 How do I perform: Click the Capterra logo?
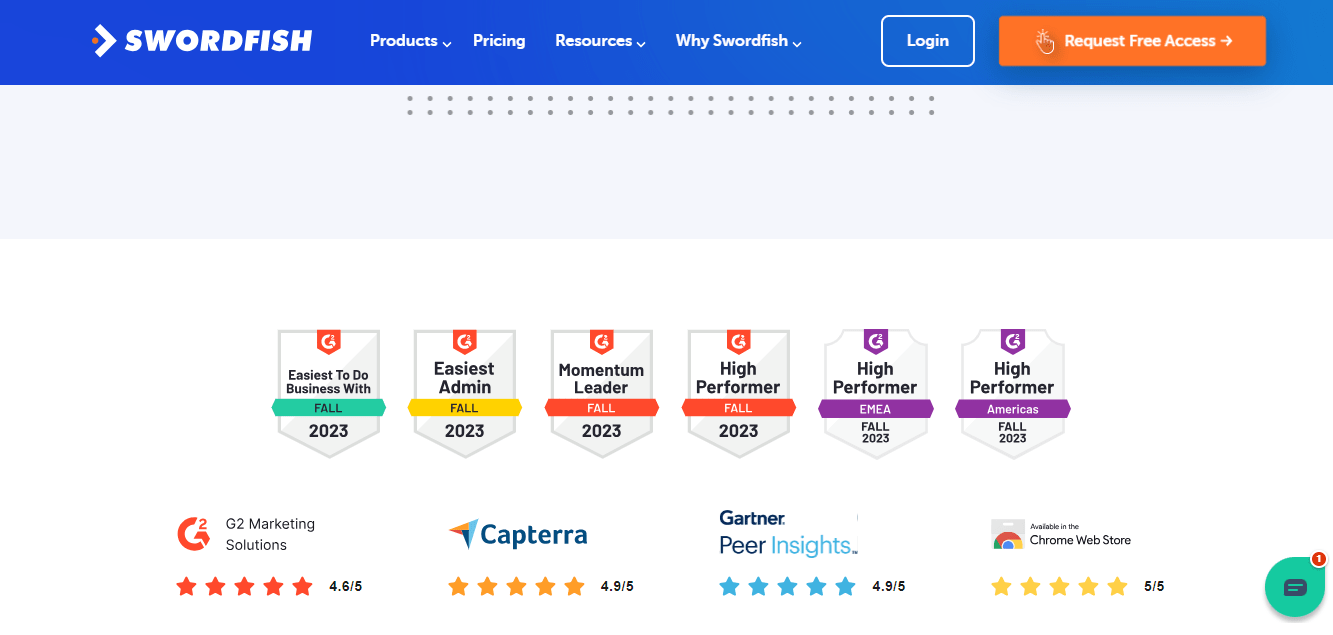pyautogui.click(x=518, y=533)
